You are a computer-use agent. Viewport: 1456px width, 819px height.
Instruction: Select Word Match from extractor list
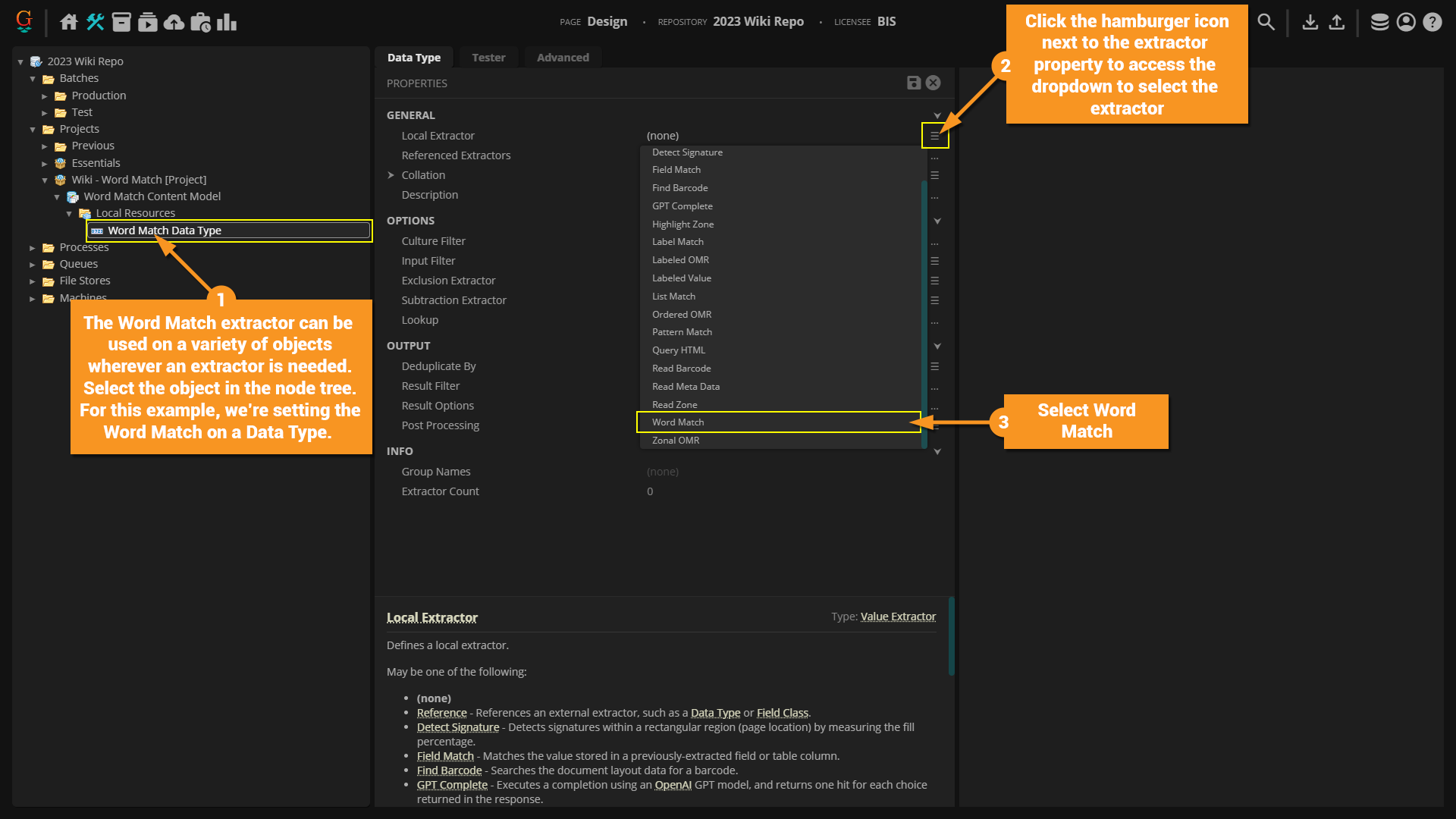click(x=678, y=422)
